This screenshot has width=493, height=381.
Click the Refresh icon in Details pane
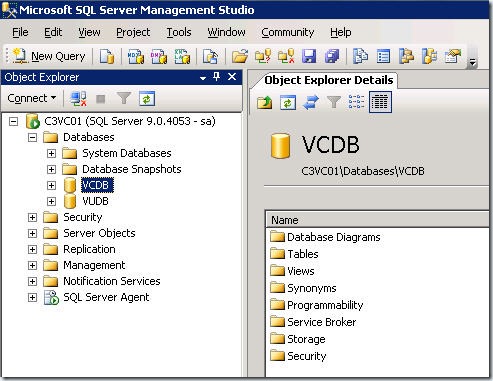[x=288, y=102]
